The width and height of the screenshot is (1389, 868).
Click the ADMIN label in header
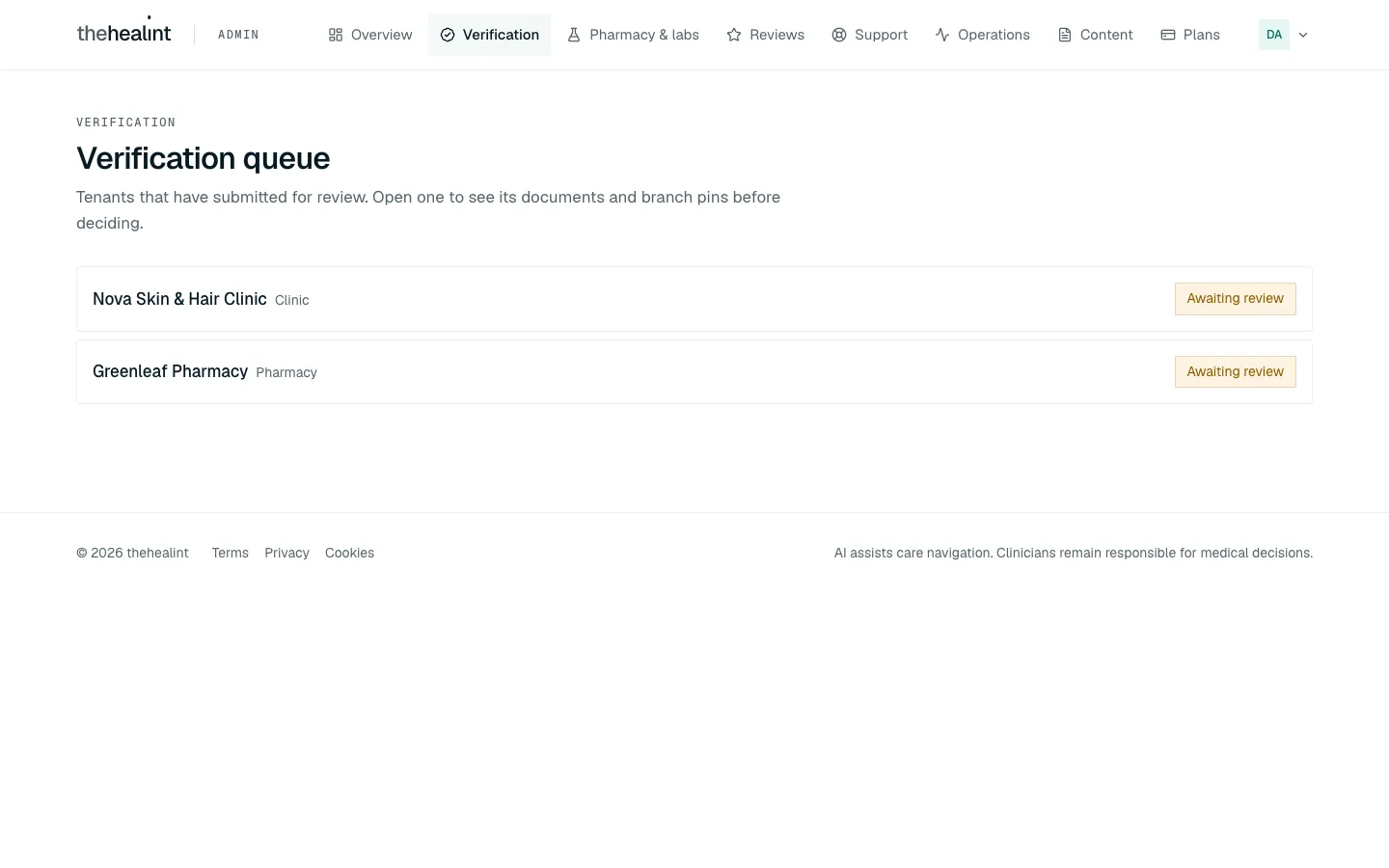pos(238,35)
